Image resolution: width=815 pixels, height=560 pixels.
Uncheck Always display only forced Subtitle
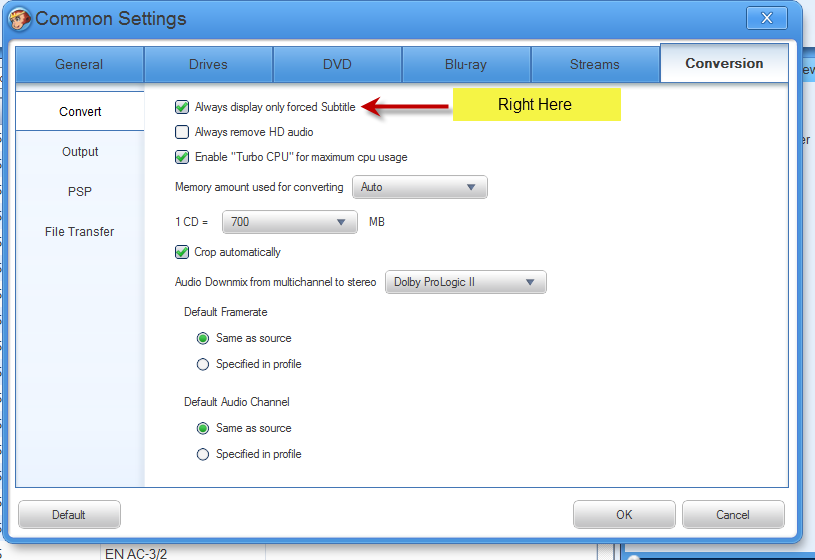[181, 107]
